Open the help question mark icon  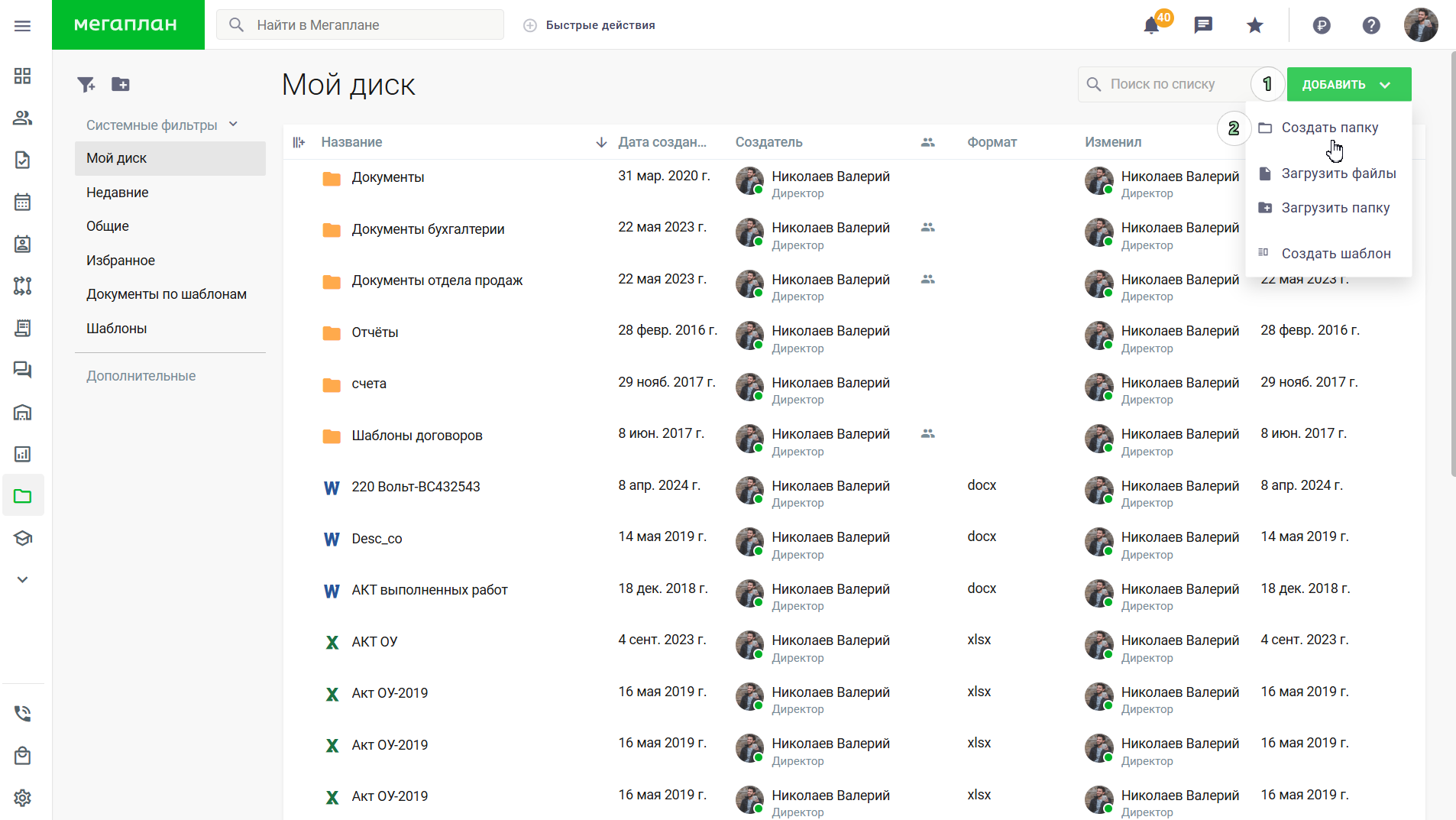(1371, 25)
